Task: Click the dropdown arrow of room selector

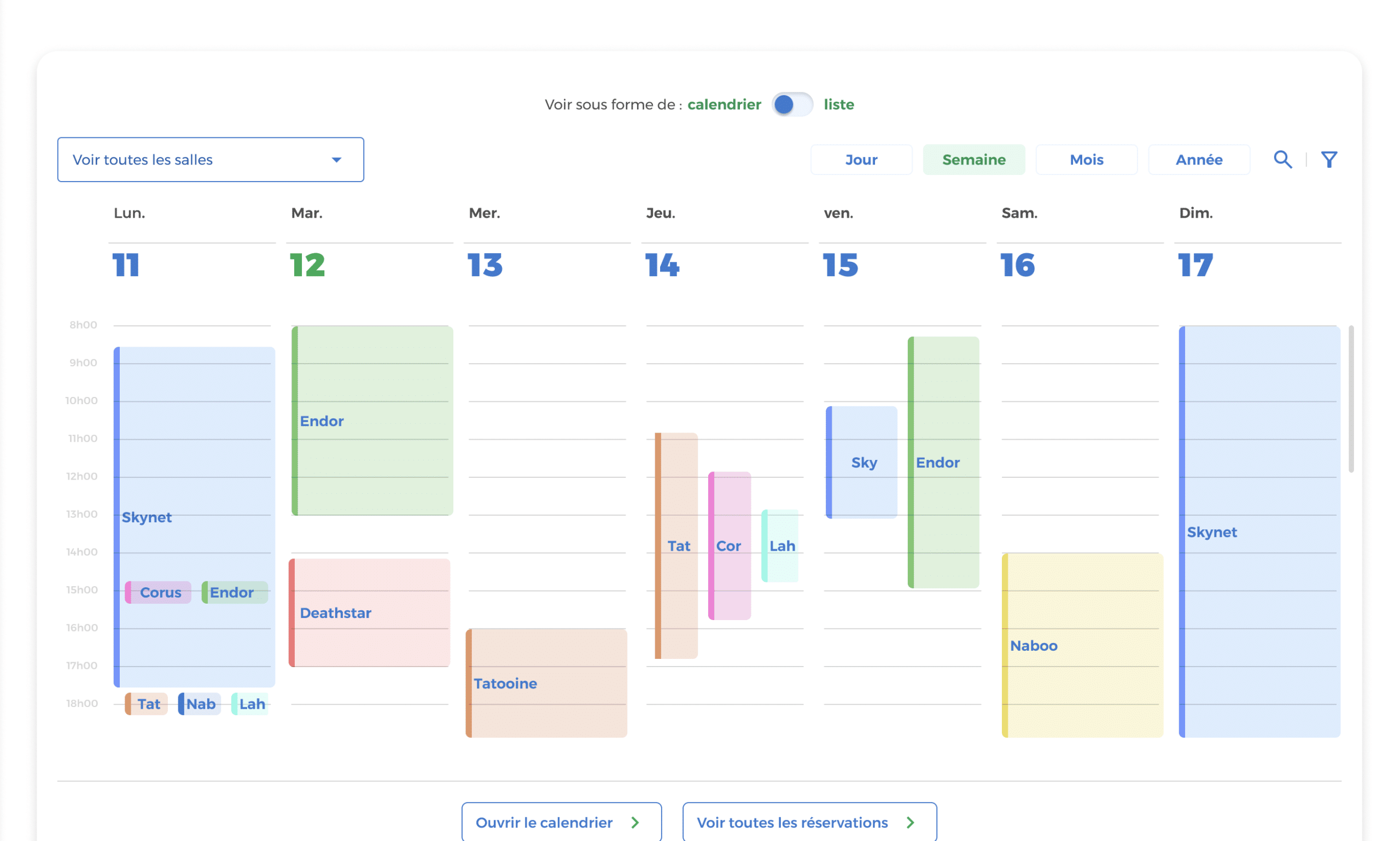Action: pyautogui.click(x=336, y=160)
